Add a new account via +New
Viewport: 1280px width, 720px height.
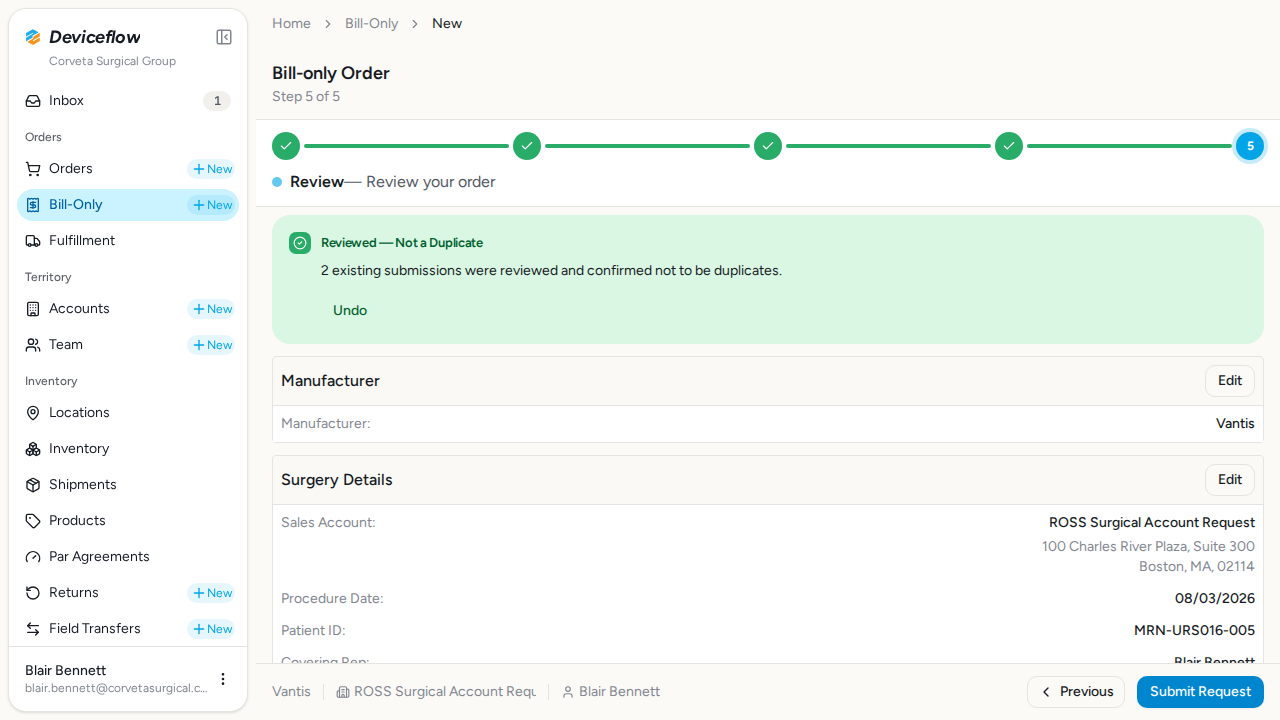click(211, 309)
